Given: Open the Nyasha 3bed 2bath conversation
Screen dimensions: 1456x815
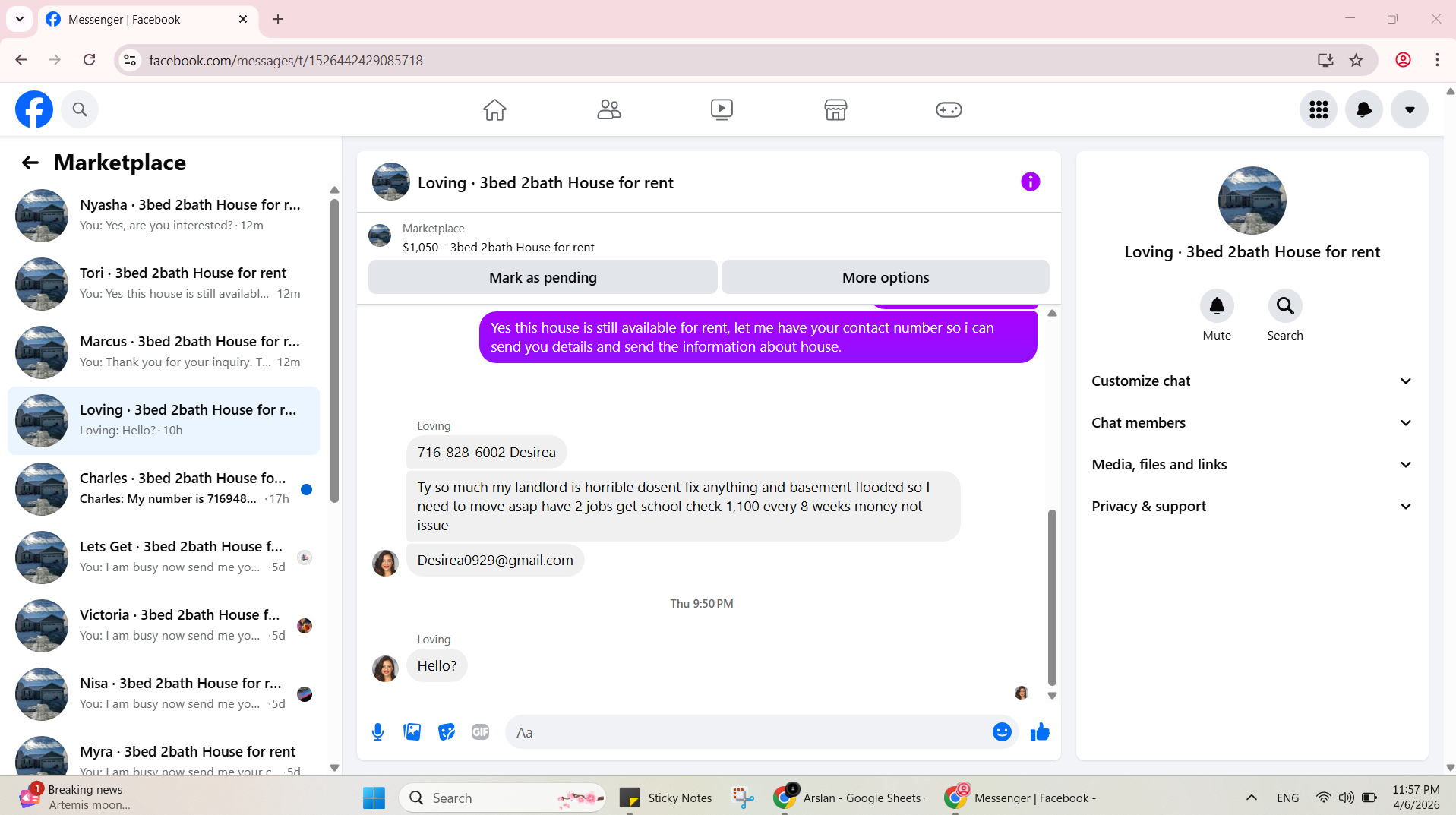Looking at the screenshot, I should [163, 216].
